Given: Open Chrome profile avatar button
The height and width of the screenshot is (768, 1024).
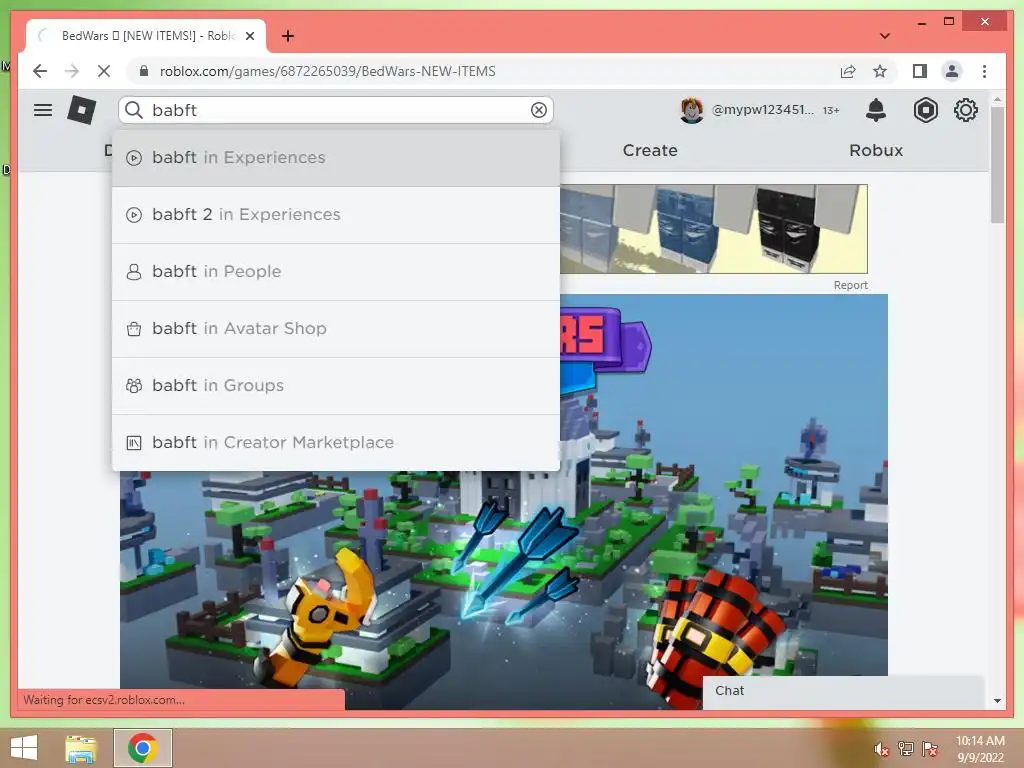Looking at the screenshot, I should [952, 71].
